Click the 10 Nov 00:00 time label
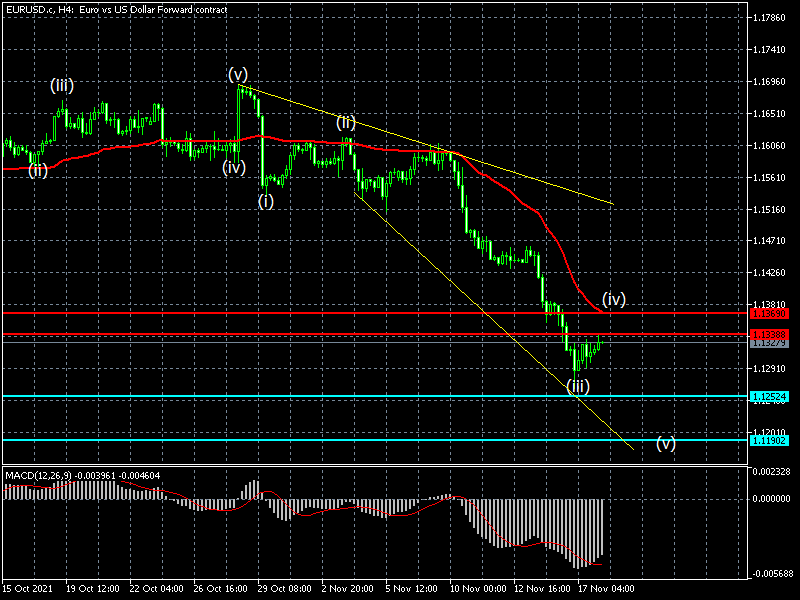800x600 pixels. pos(478,589)
